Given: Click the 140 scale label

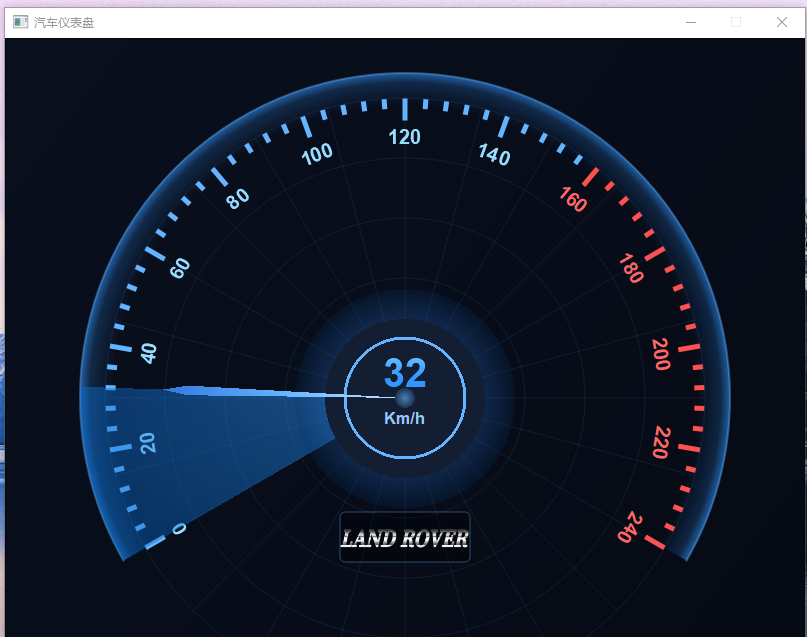Looking at the screenshot, I should 494,154.
